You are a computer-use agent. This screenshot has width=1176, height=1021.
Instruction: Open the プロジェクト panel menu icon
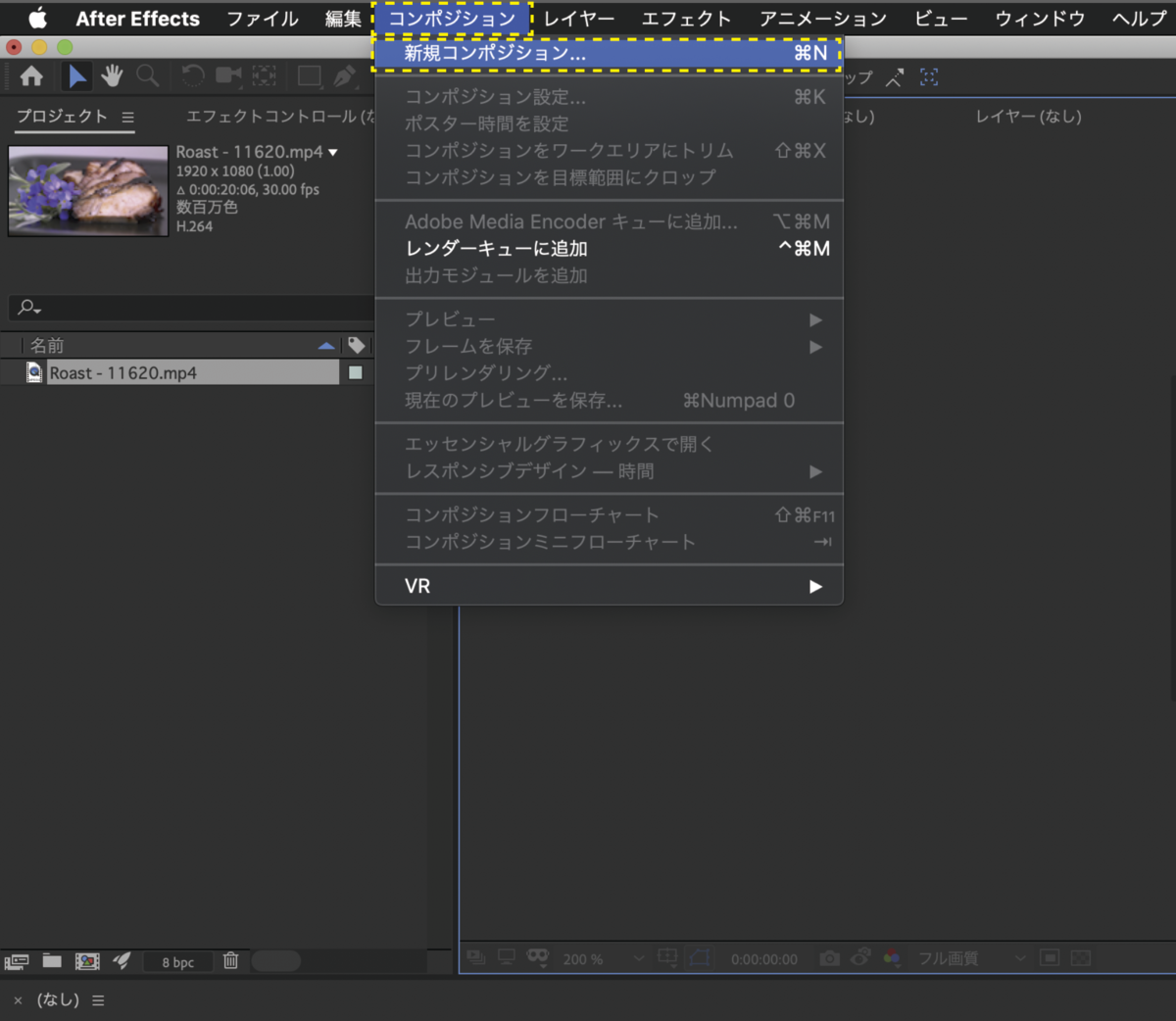127,117
